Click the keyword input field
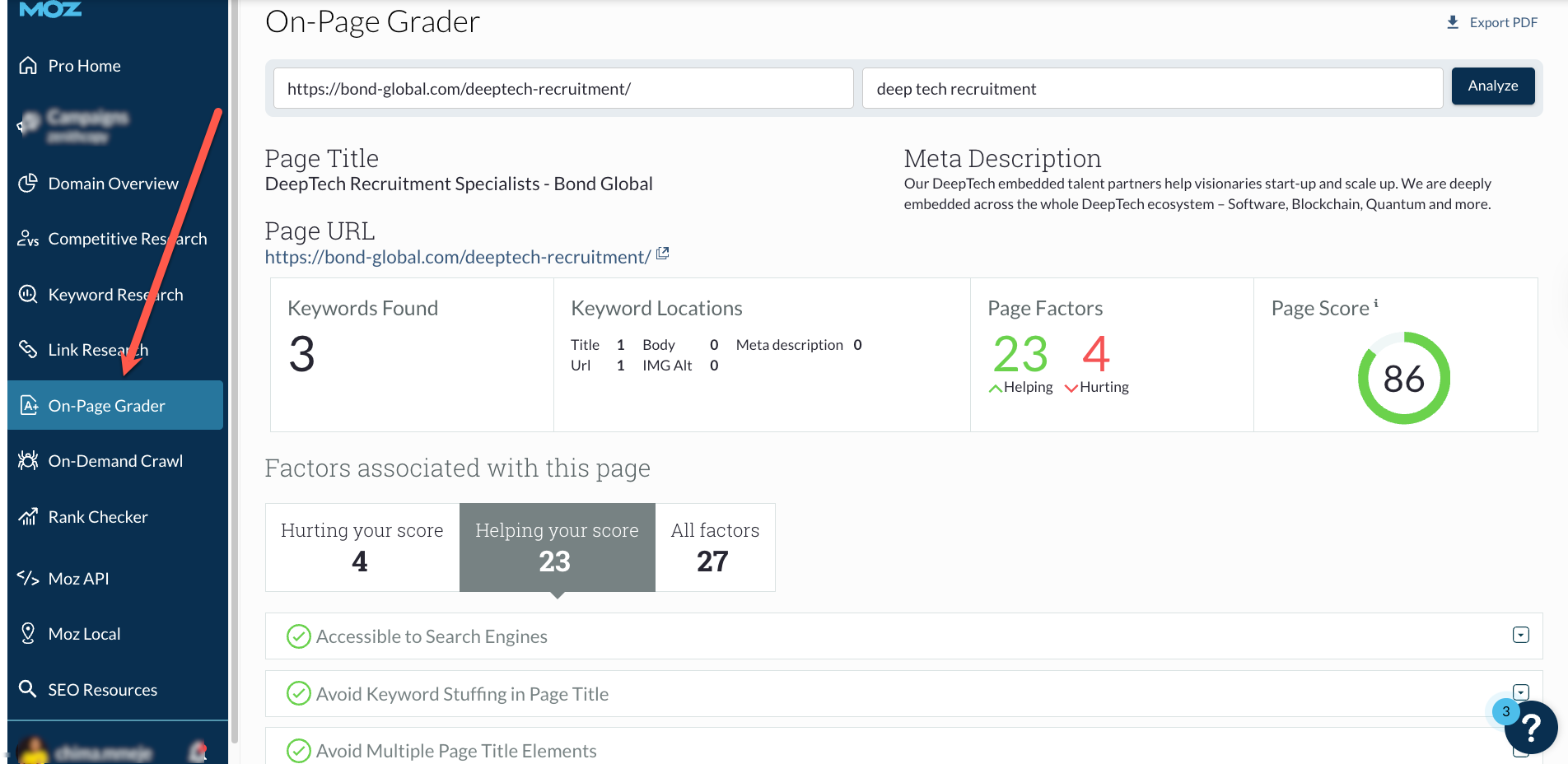The image size is (1568, 764). pyautogui.click(x=1151, y=89)
